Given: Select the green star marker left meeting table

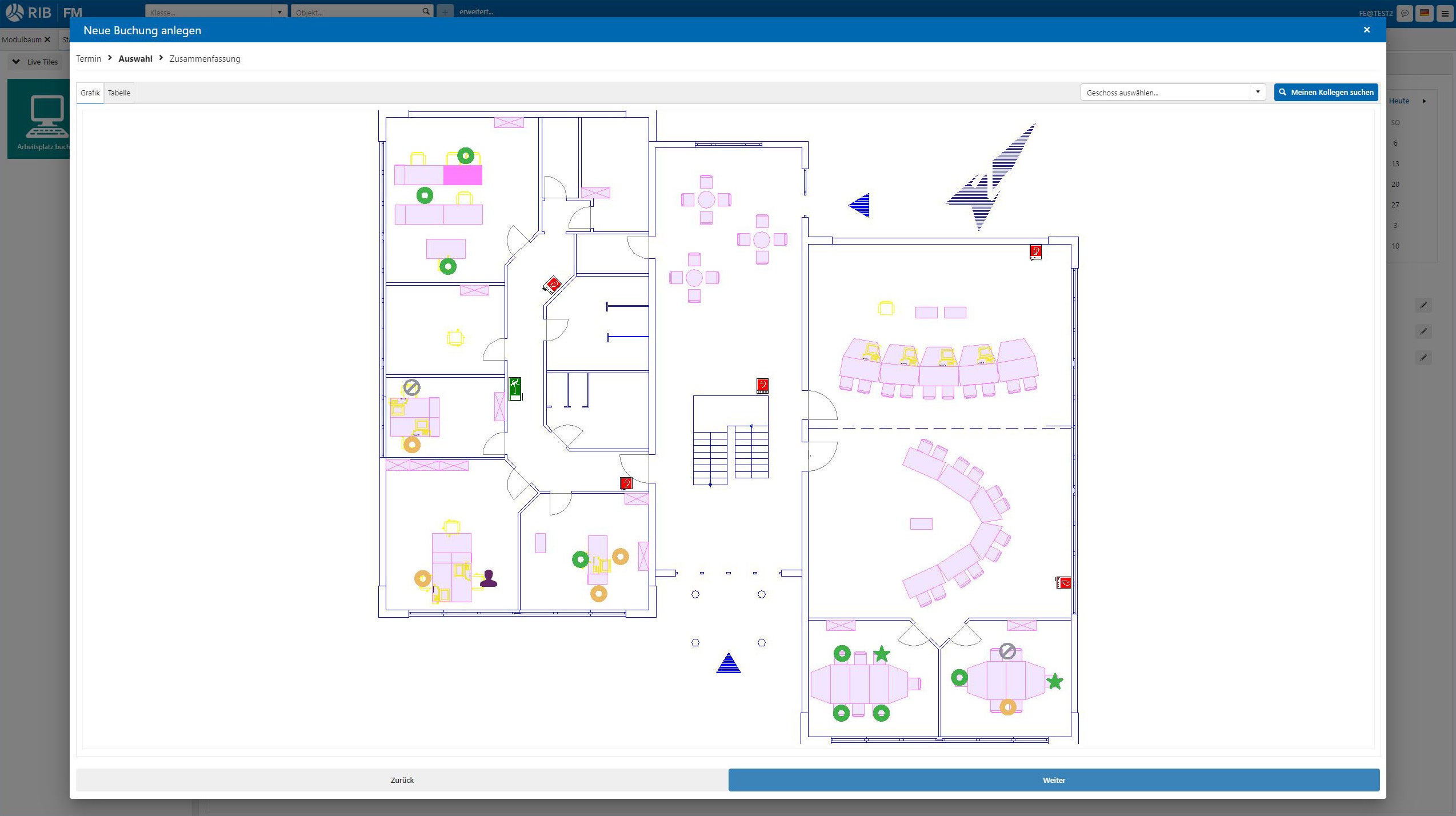Looking at the screenshot, I should [882, 653].
